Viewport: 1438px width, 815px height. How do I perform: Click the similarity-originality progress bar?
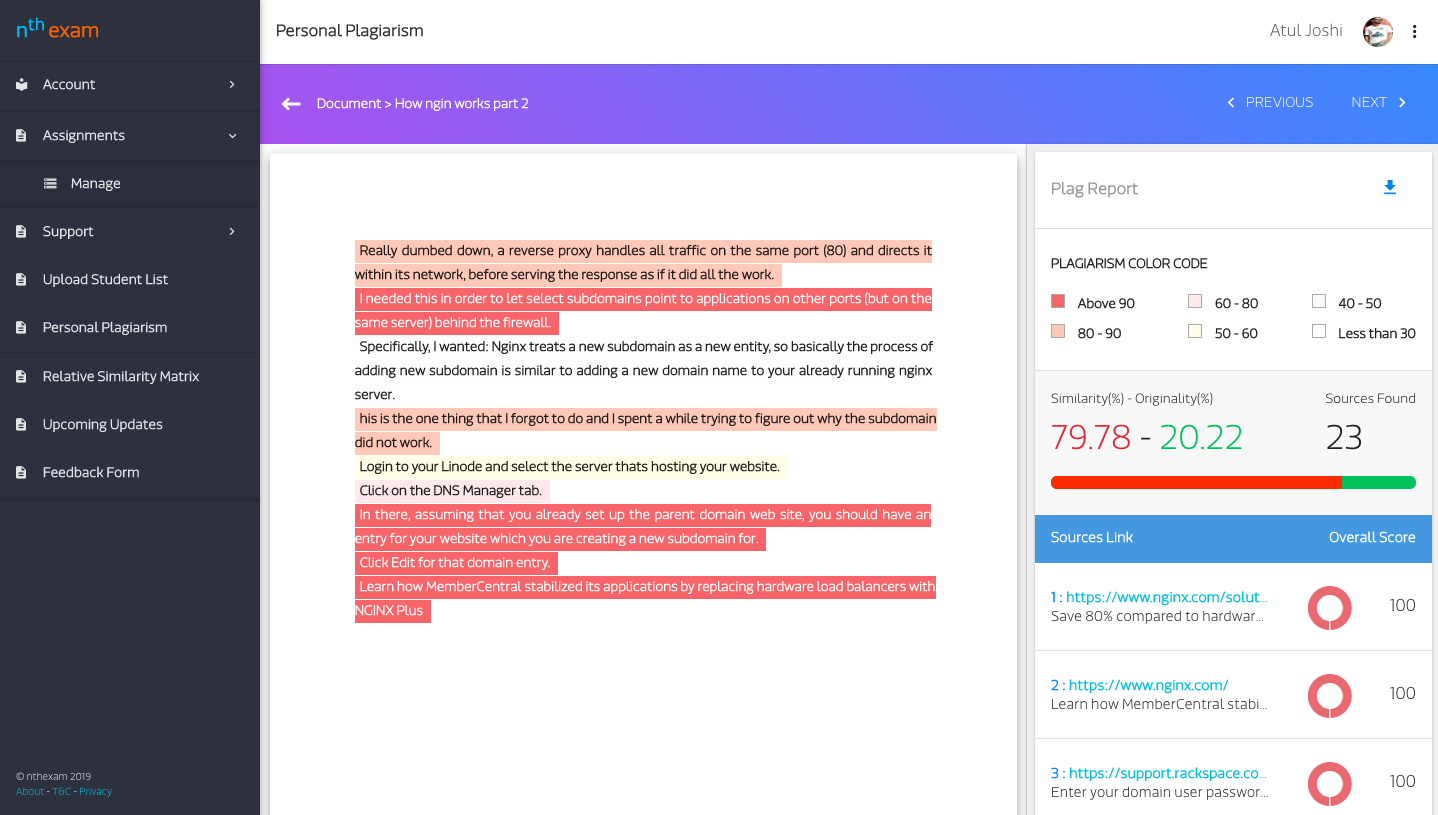[x=1233, y=483]
